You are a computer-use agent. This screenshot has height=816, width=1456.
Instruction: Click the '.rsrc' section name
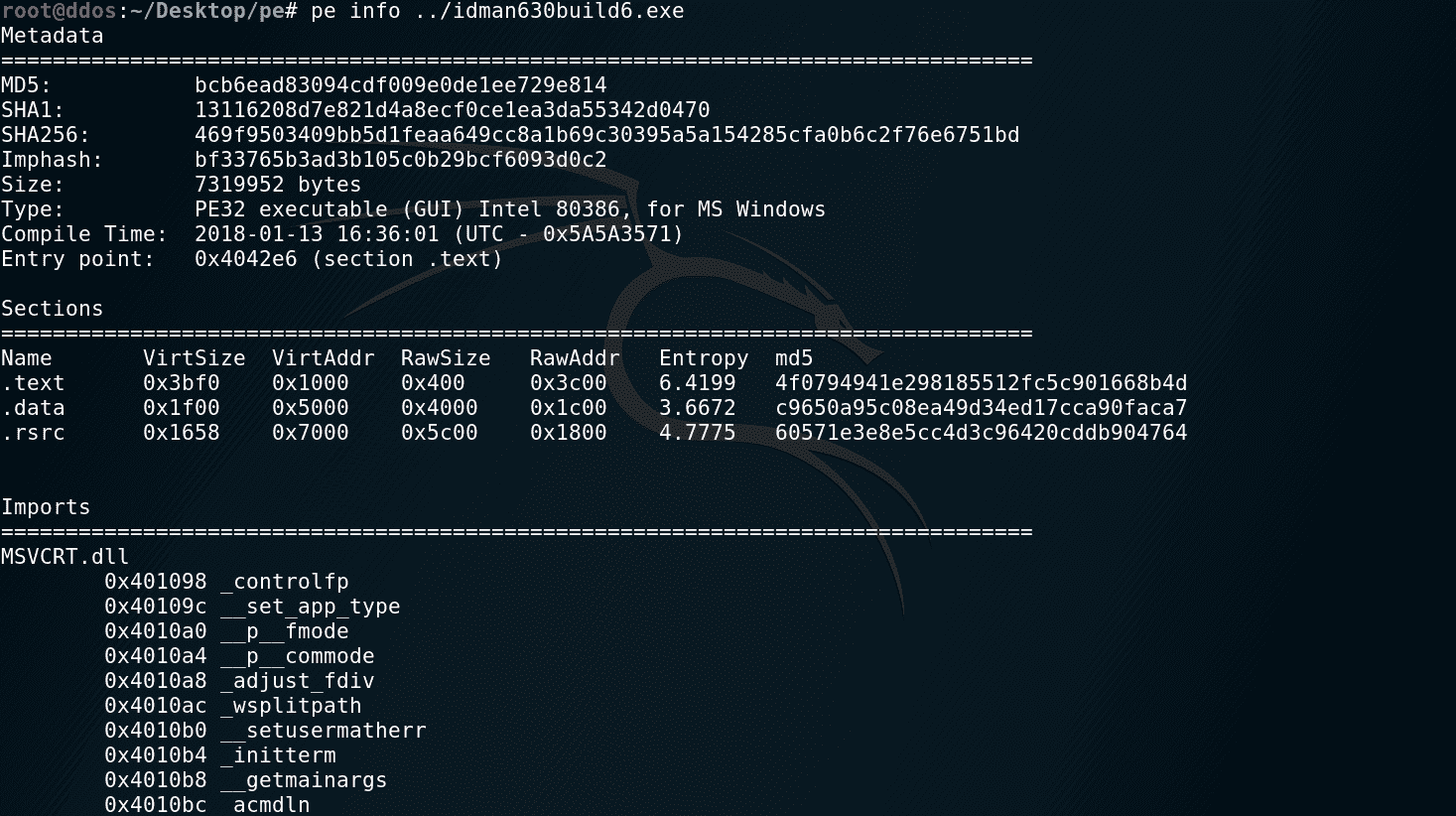(x=33, y=433)
